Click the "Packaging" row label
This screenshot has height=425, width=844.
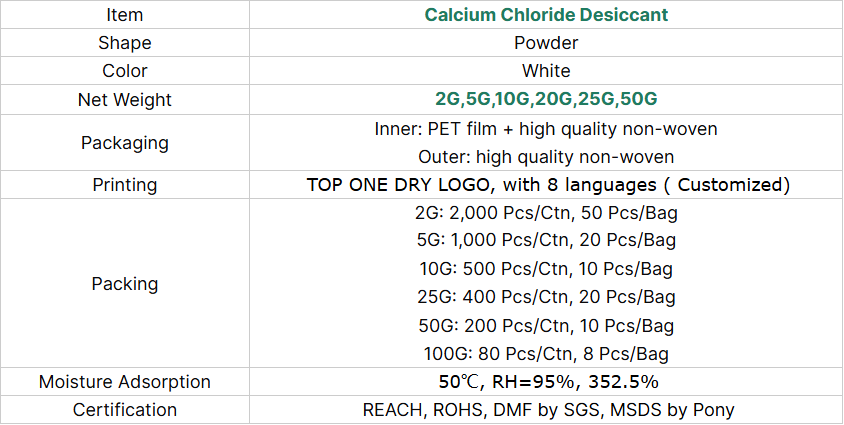(x=124, y=143)
